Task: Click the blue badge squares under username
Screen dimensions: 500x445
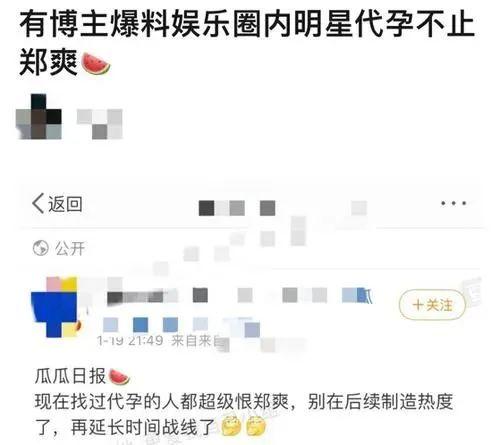Action: tap(182, 326)
